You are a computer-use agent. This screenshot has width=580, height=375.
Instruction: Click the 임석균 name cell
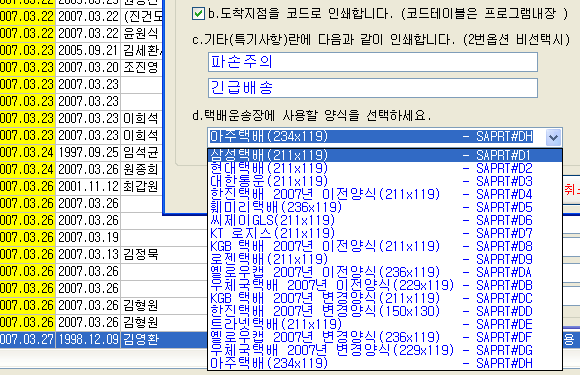pos(141,152)
